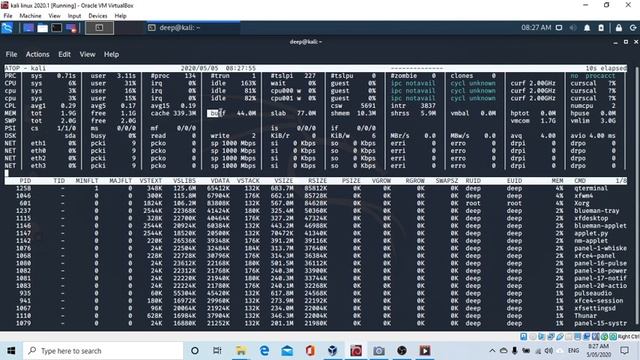Open the VirtualBox window File menu

[x=8, y=16]
